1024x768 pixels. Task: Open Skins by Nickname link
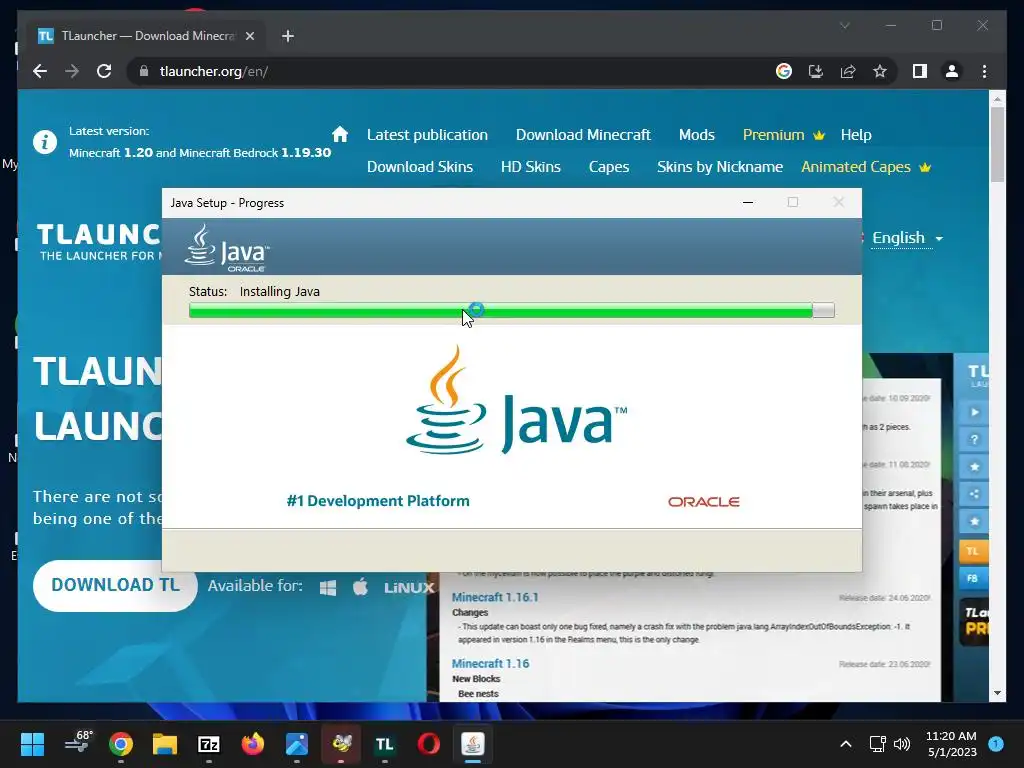coord(720,167)
